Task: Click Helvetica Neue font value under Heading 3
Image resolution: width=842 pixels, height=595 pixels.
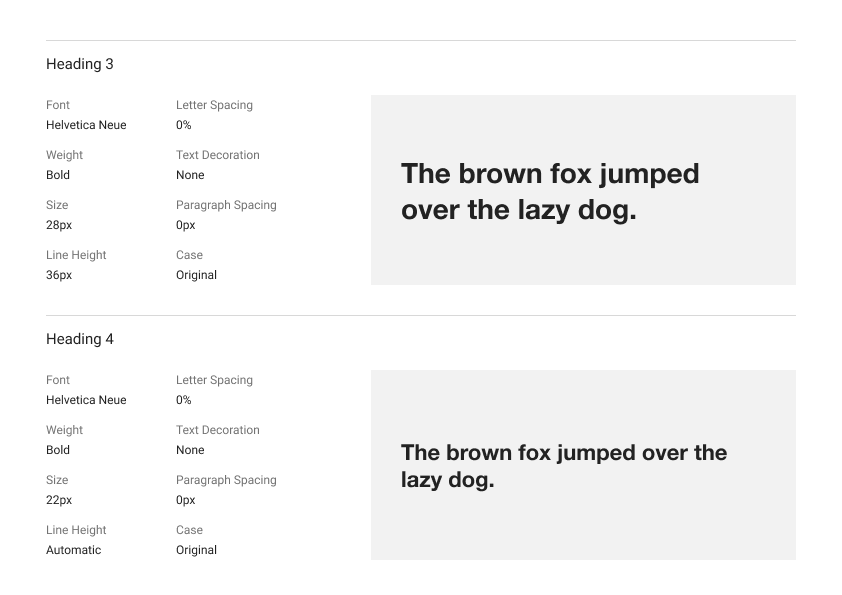Action: click(86, 125)
